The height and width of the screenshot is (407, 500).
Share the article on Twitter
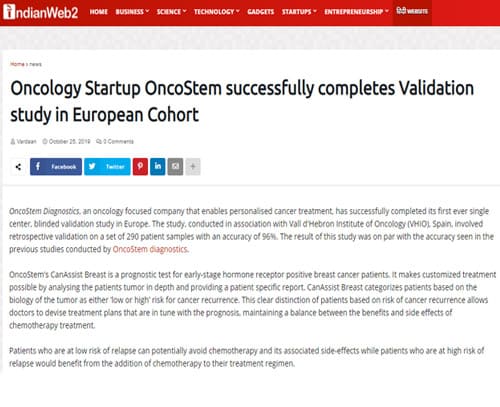point(107,166)
